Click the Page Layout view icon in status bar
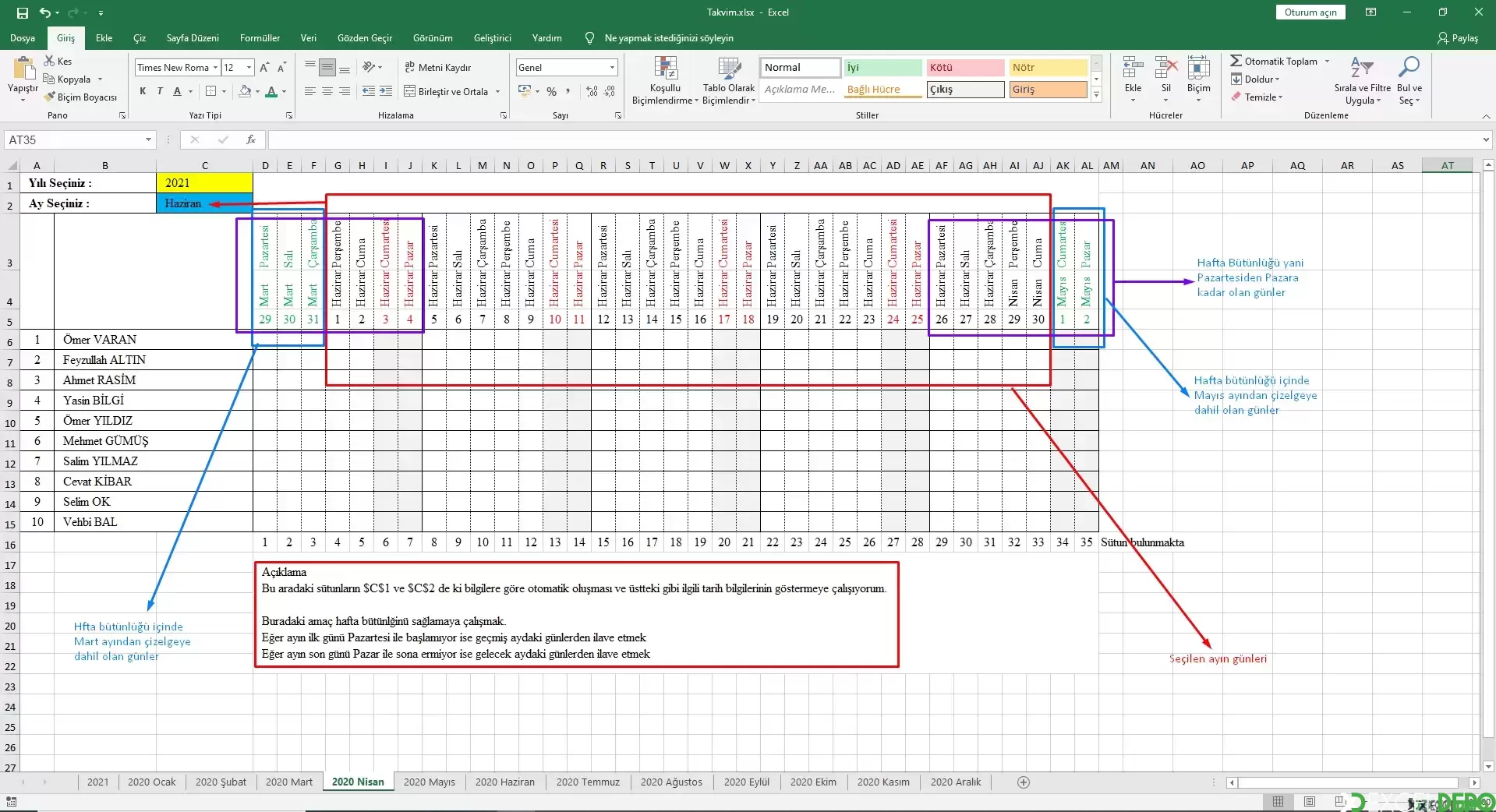 point(1310,802)
